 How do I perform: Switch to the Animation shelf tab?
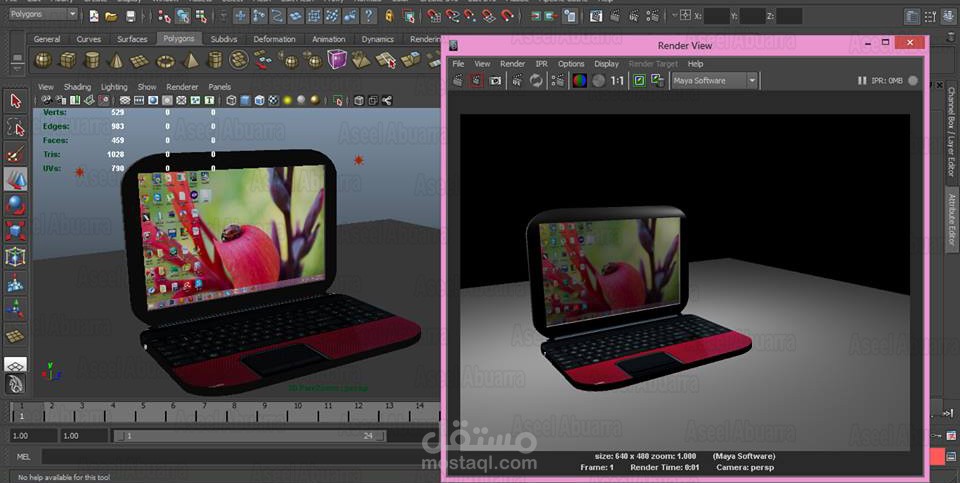329,39
